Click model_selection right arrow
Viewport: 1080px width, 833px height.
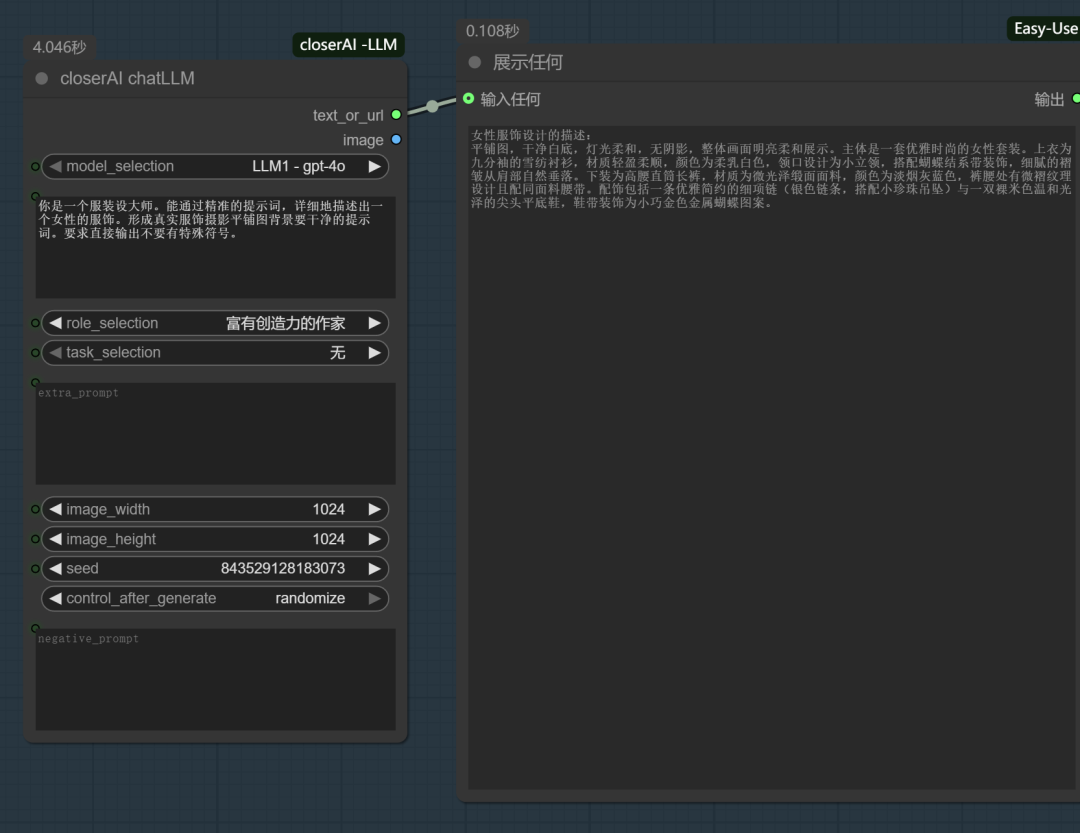[x=374, y=166]
